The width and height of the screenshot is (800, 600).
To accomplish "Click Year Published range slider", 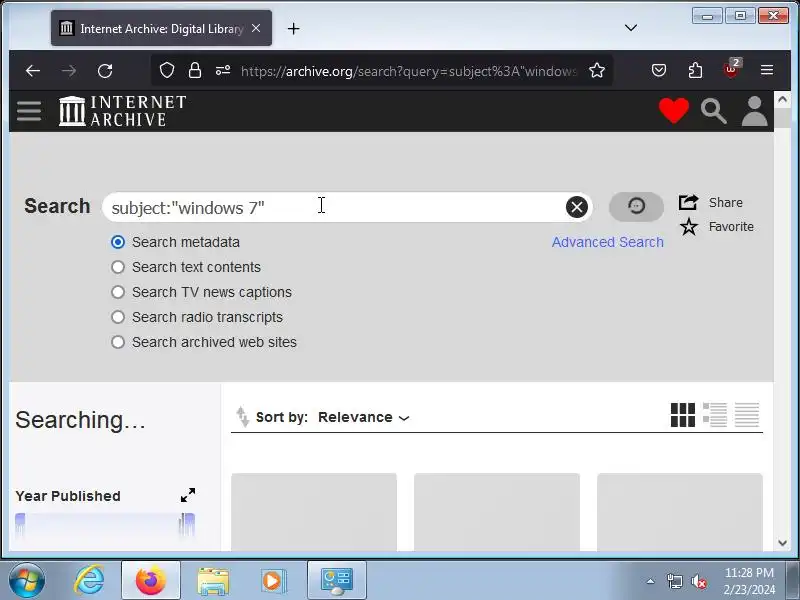I will (x=105, y=524).
